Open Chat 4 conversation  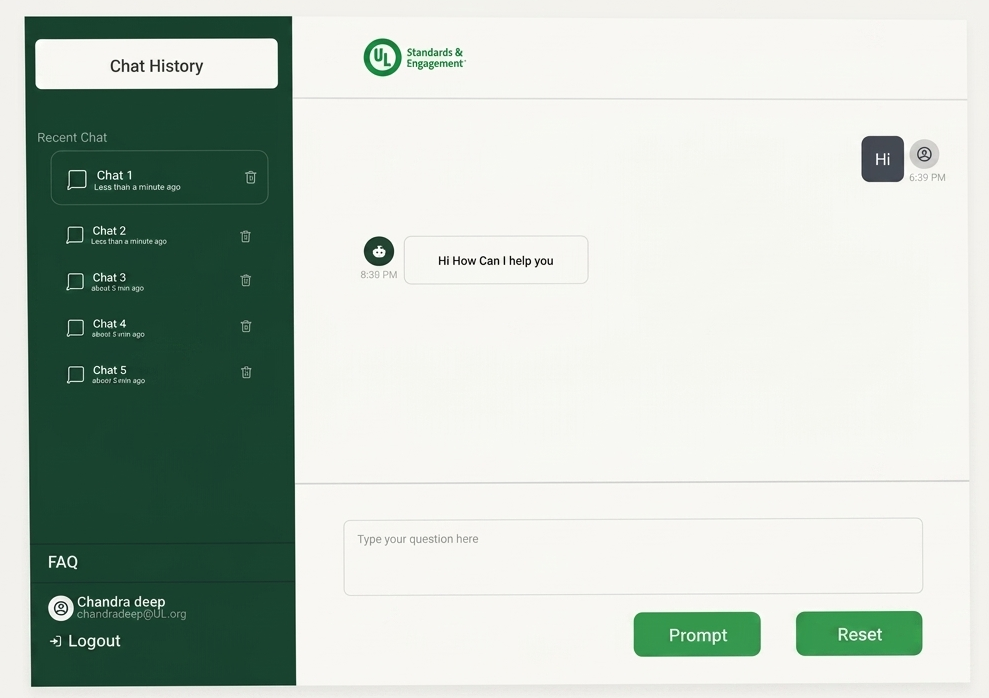[x=160, y=328]
